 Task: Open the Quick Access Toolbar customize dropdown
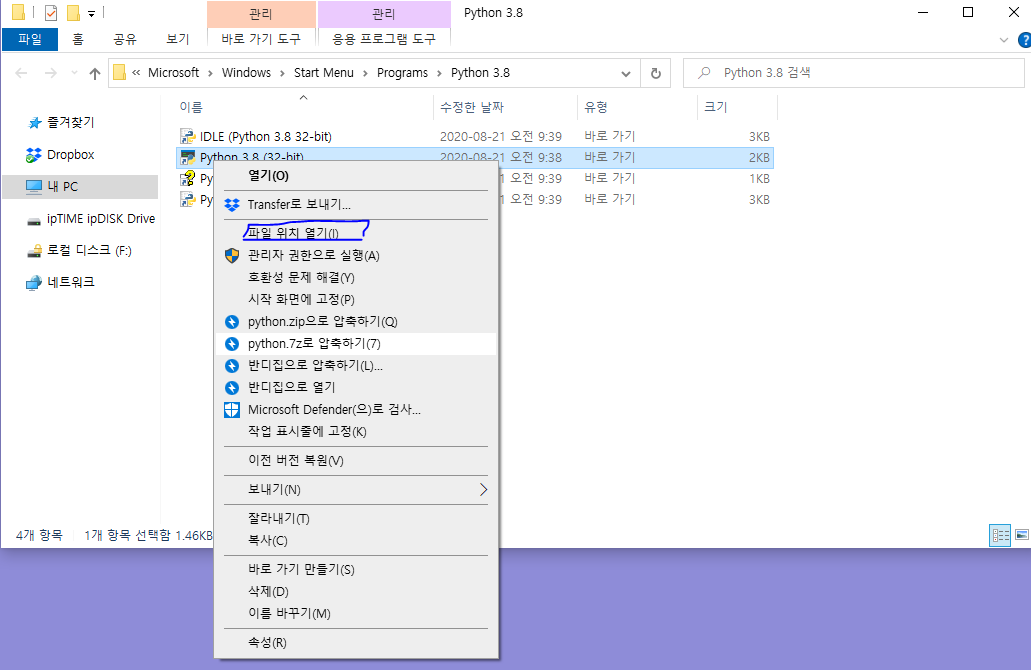tap(91, 13)
